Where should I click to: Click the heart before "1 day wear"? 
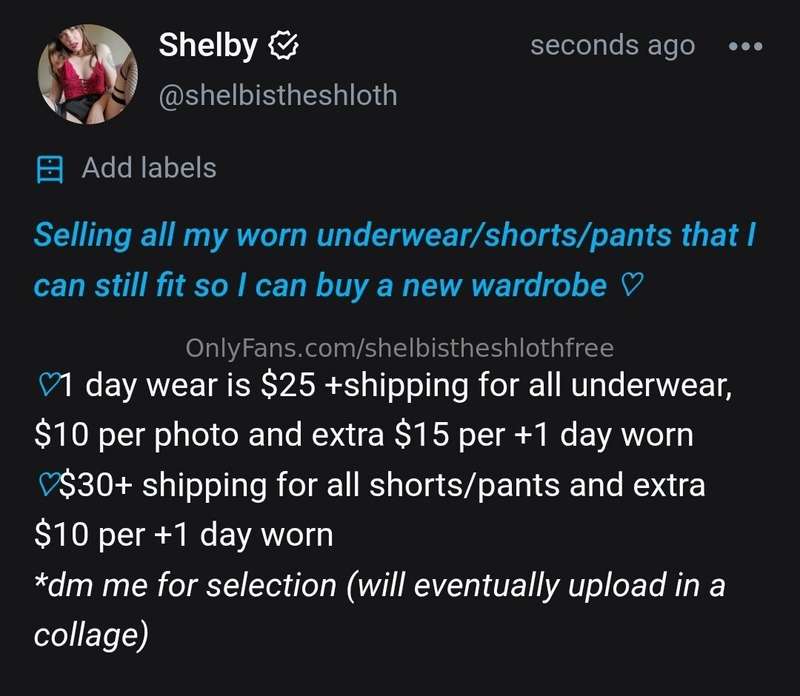[x=46, y=386]
